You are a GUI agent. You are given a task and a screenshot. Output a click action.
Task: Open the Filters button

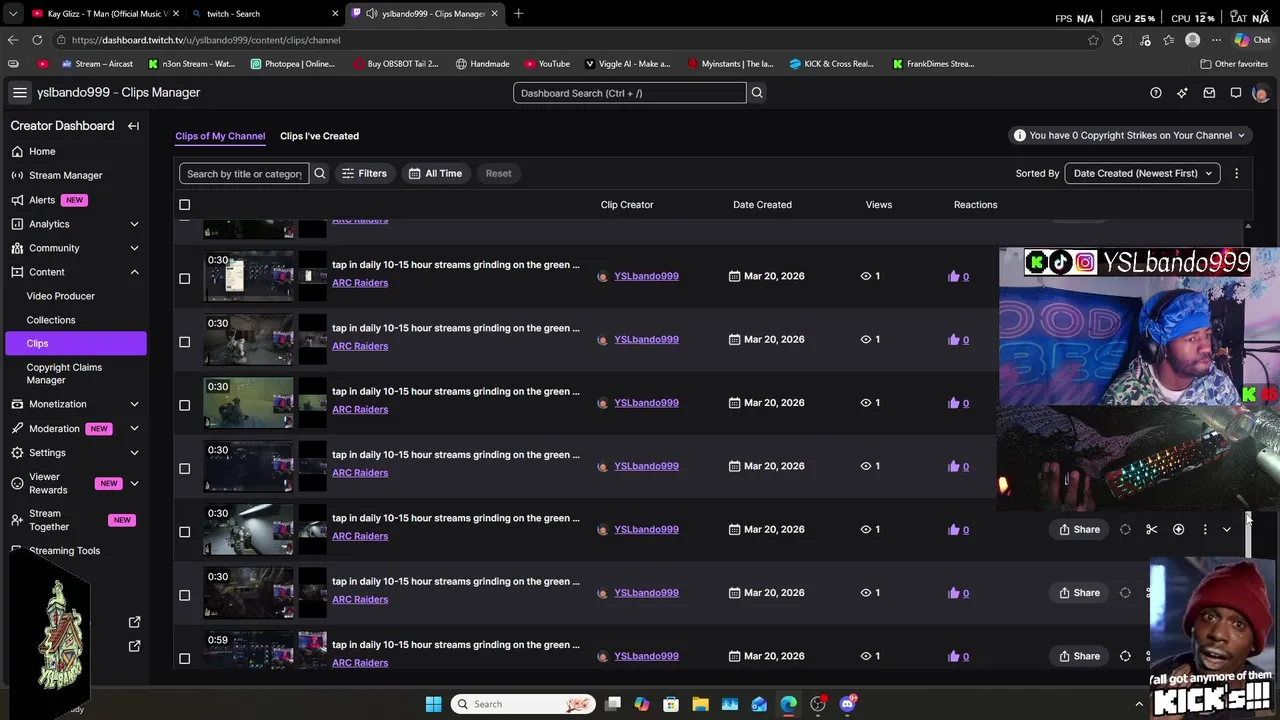tap(364, 173)
